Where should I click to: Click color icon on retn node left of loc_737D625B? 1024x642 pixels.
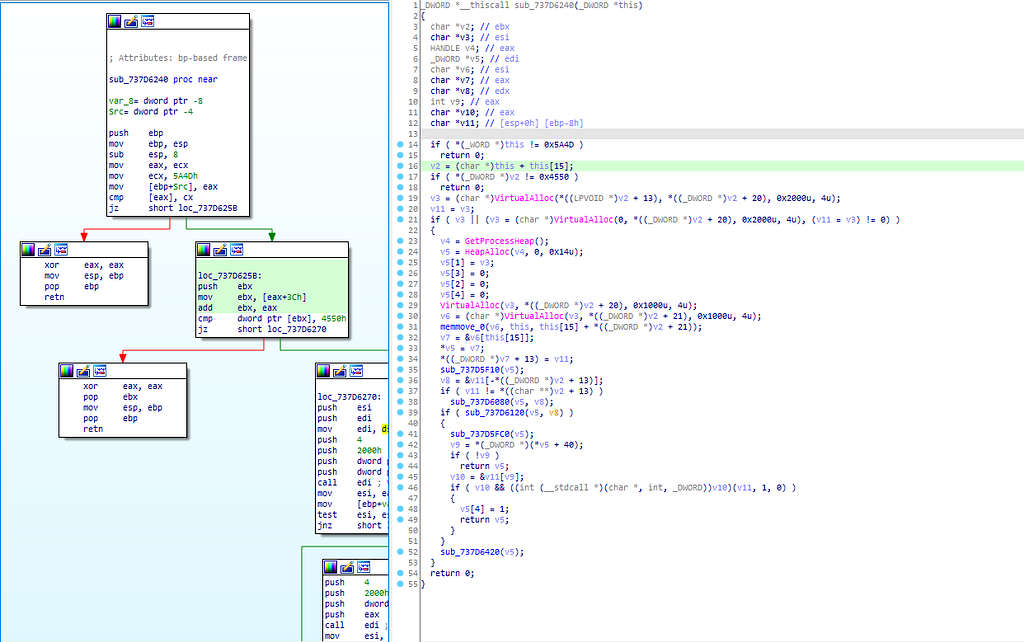[27, 249]
